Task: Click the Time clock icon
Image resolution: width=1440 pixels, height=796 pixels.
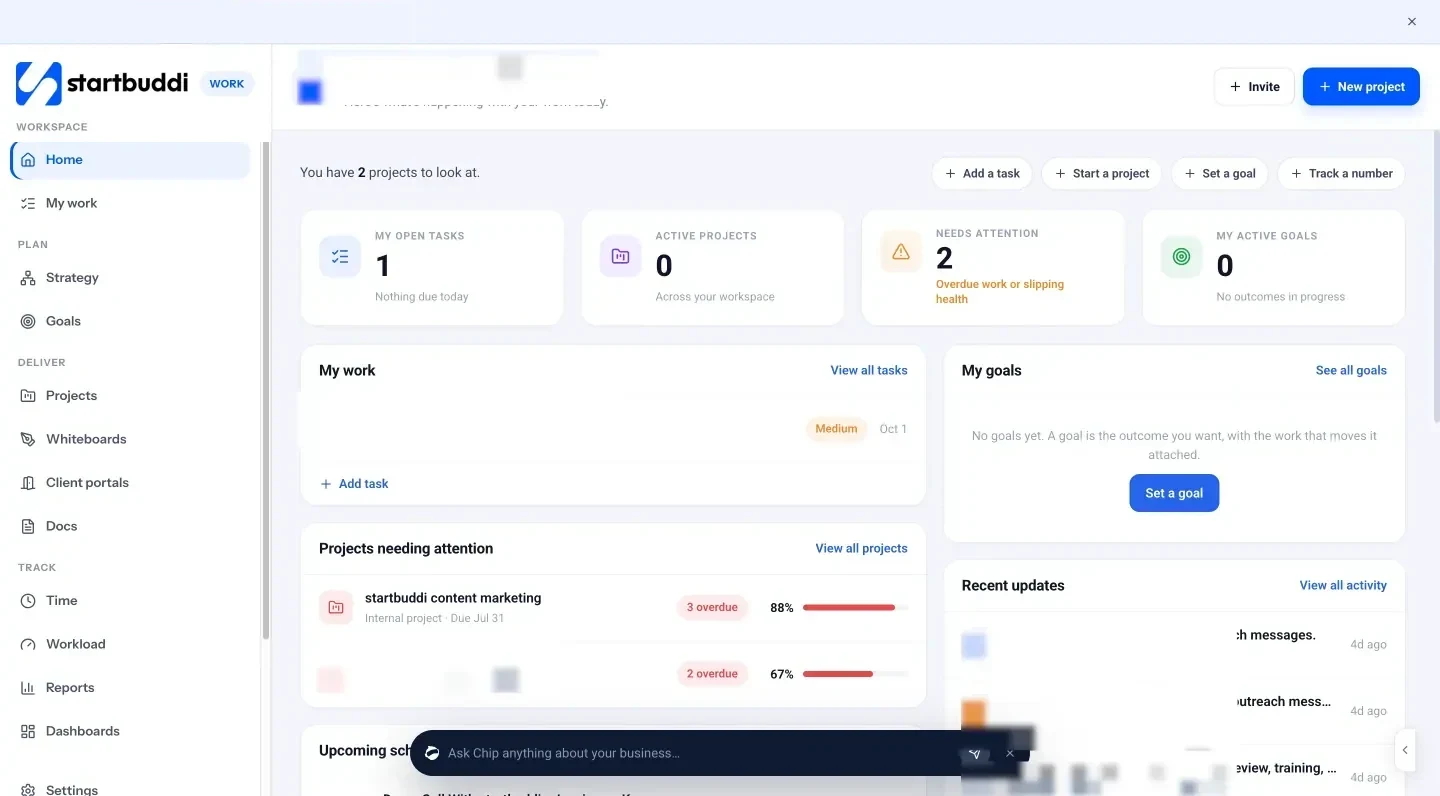Action: point(28,601)
